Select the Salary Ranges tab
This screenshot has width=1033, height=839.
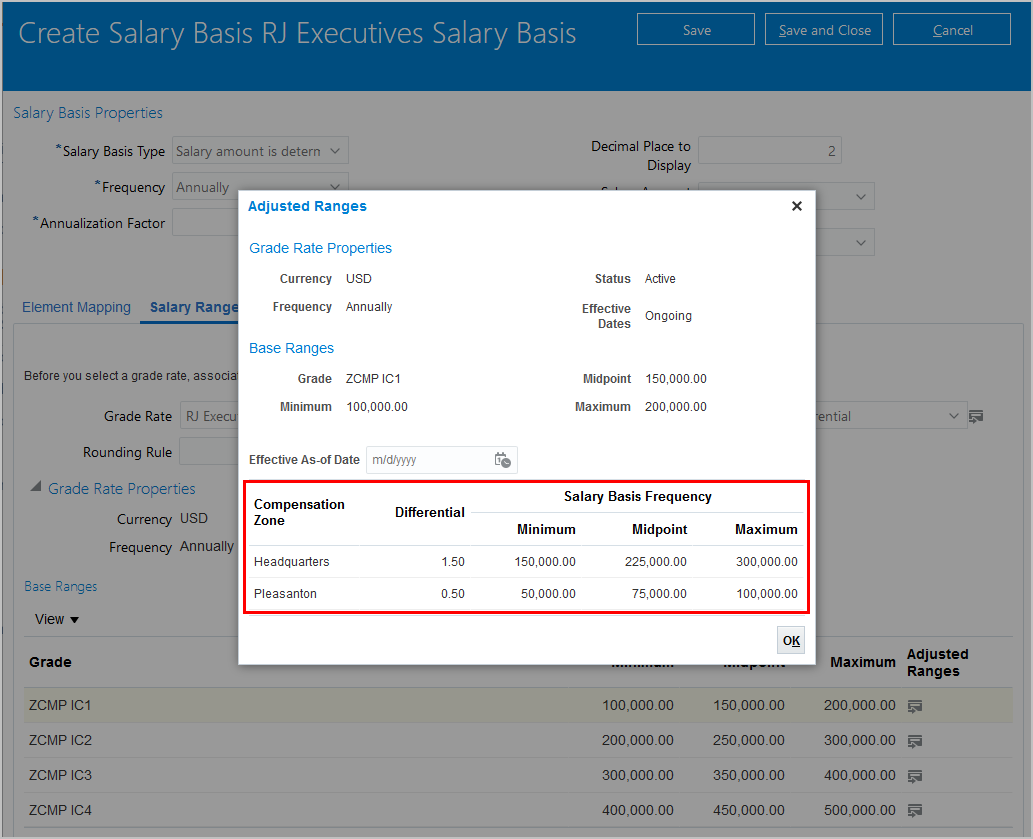pos(194,307)
